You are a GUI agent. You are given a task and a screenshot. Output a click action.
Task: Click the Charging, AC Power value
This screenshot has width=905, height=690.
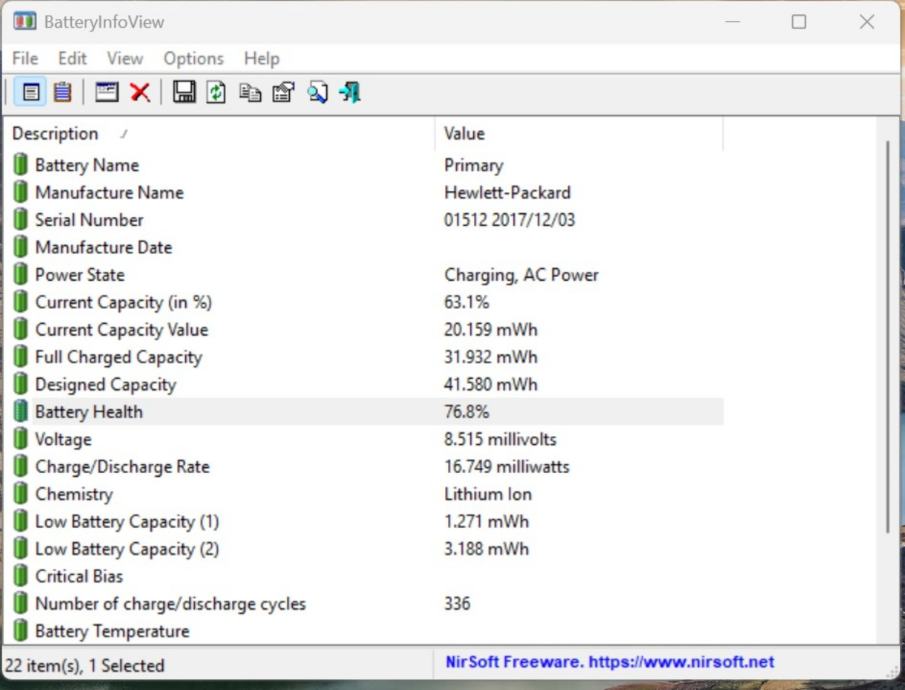[521, 275]
